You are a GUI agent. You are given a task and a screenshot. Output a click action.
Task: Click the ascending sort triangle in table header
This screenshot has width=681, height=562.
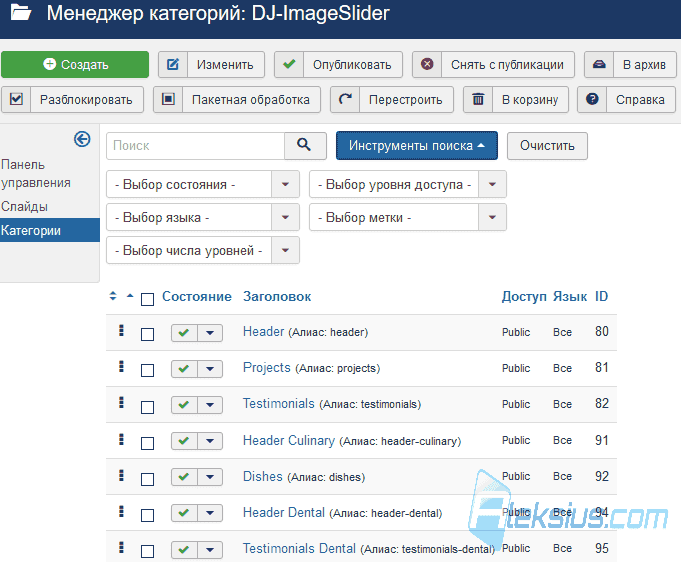(130, 296)
